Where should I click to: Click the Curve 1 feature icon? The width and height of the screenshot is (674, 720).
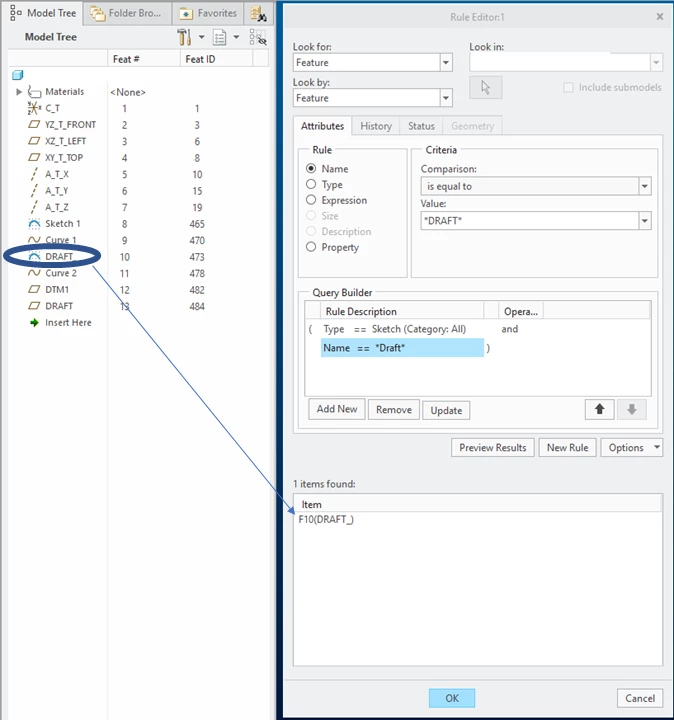click(x=34, y=240)
